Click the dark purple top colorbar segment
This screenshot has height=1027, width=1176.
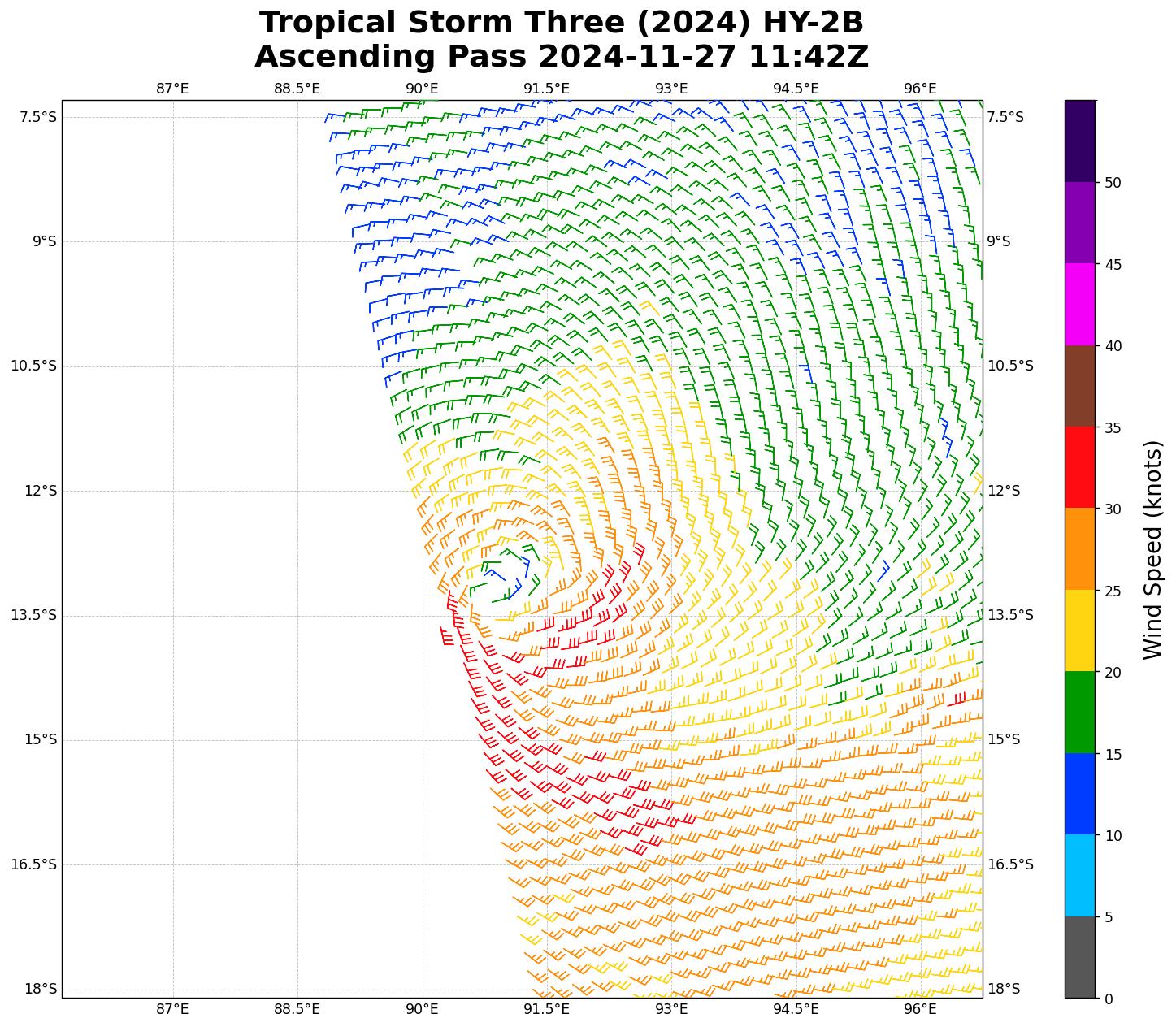point(1079,141)
